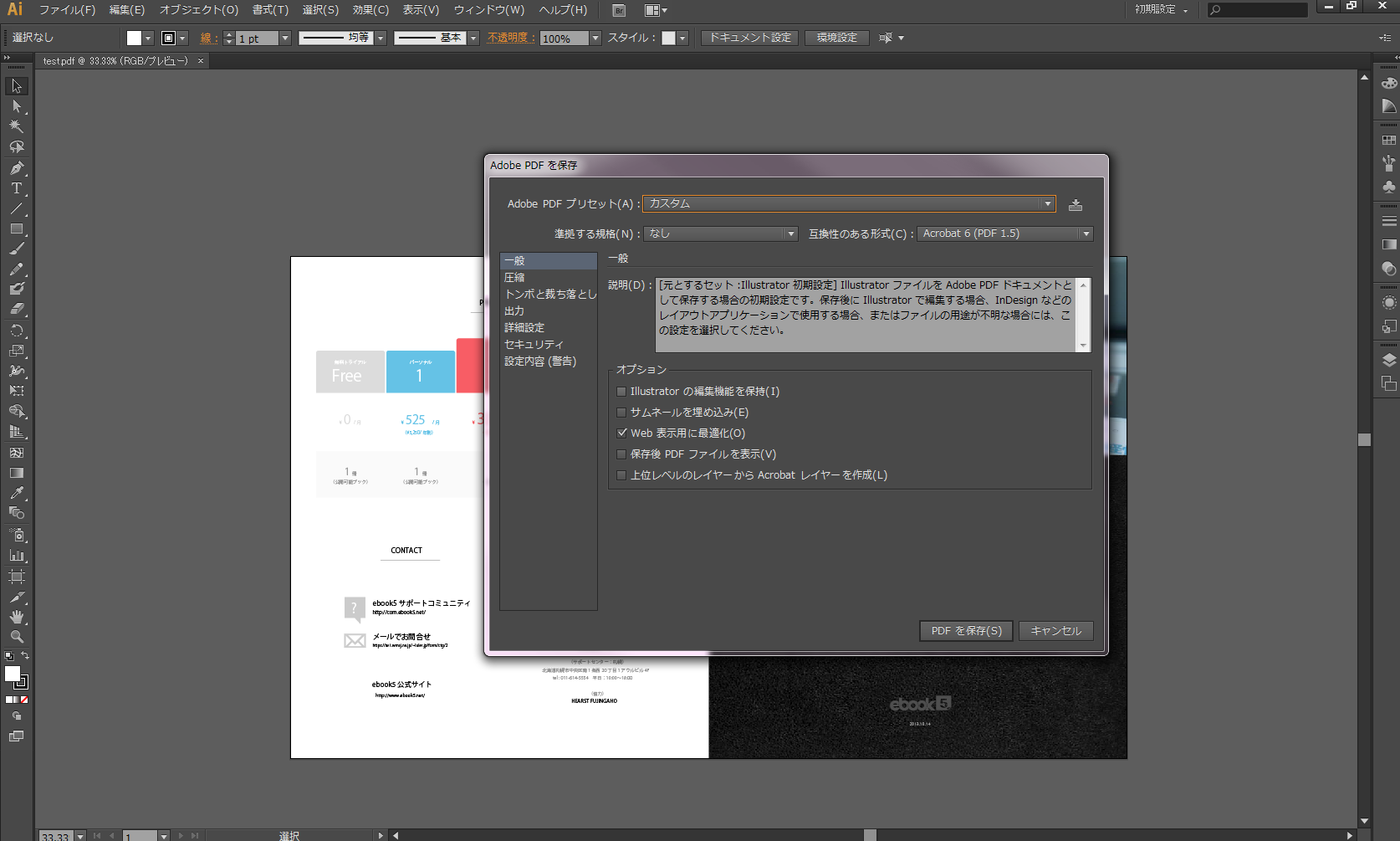The width and height of the screenshot is (1400, 841).
Task: Select the Artboard tool
Action: pyautogui.click(x=17, y=577)
